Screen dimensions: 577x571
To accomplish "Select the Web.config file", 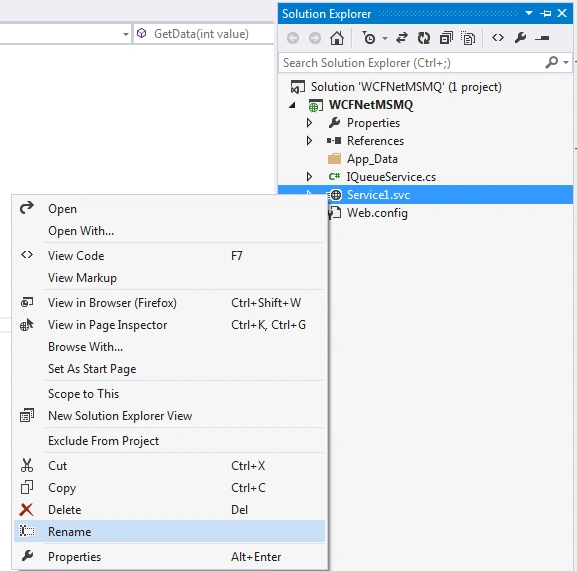I will click(x=377, y=213).
